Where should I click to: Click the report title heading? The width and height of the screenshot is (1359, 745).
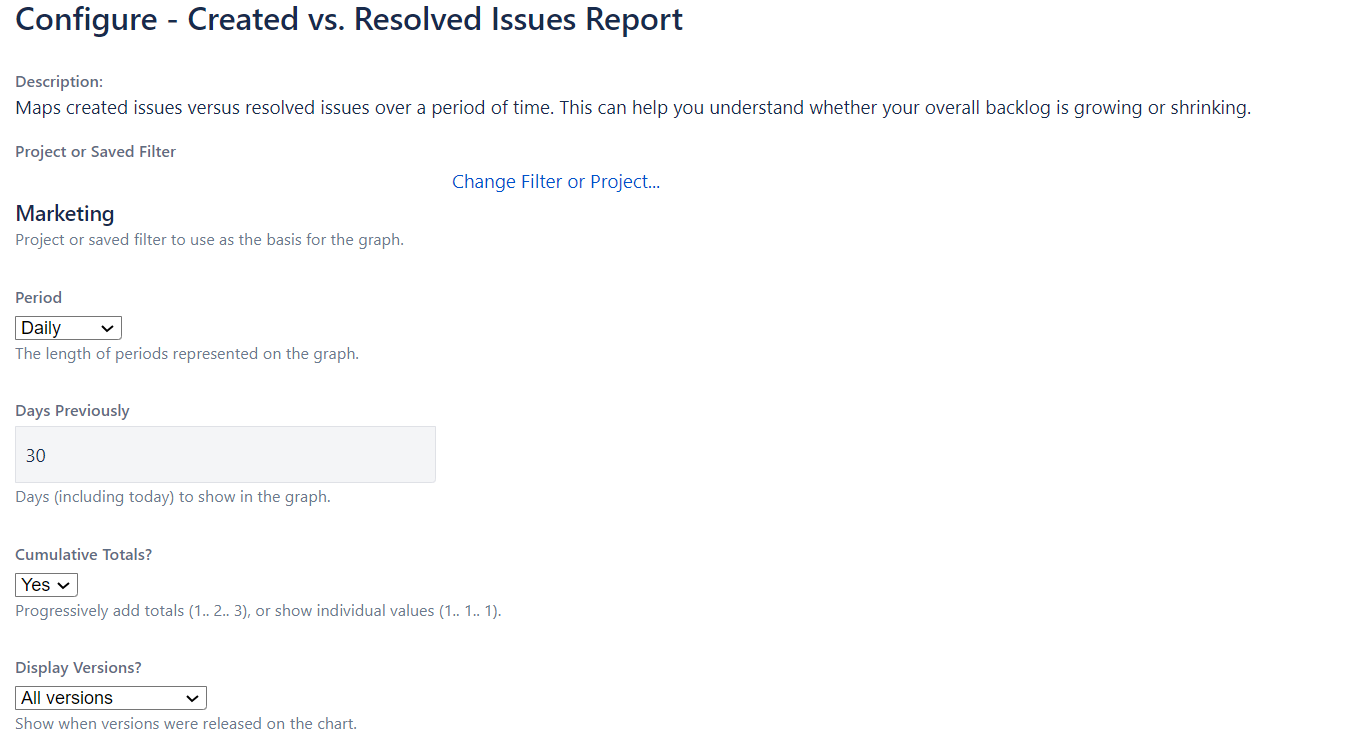[x=348, y=19]
